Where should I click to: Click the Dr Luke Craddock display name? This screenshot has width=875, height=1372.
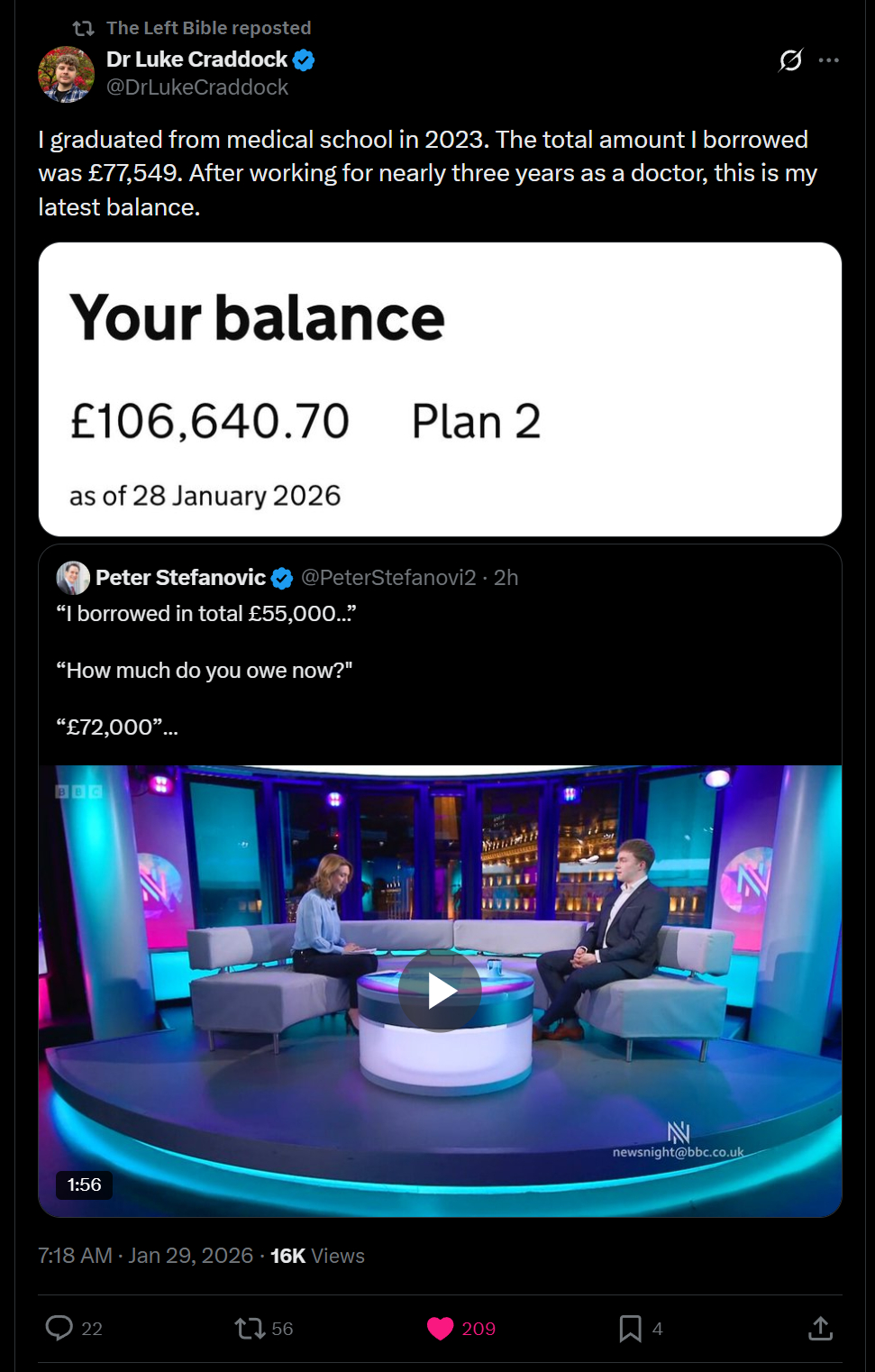196,59
